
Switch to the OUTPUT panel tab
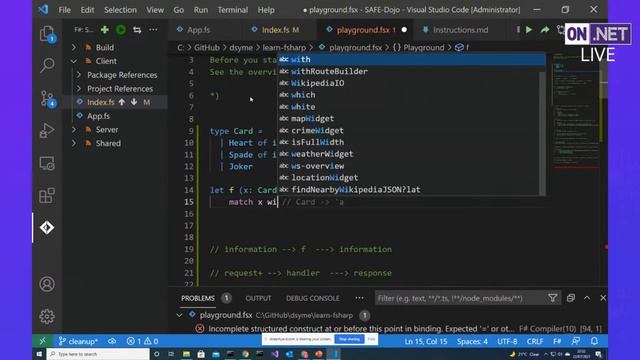pos(258,298)
